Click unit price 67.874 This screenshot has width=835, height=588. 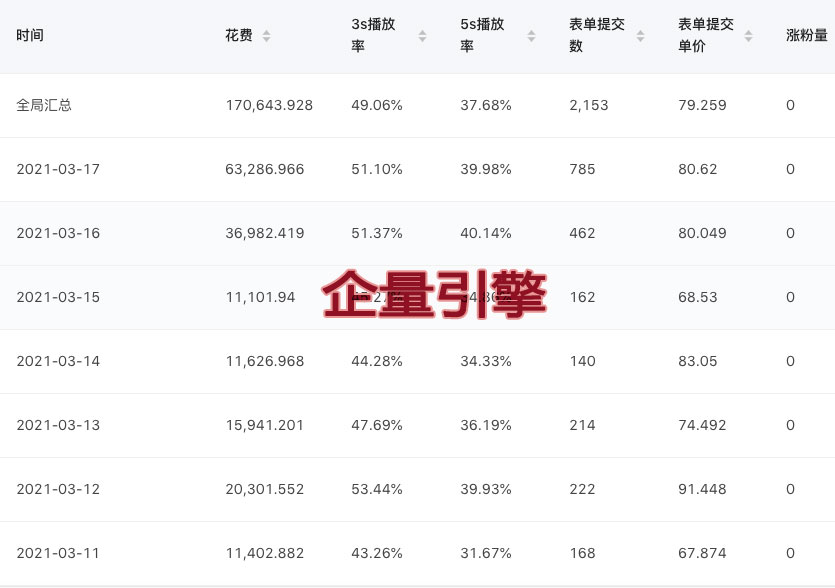pyautogui.click(x=702, y=553)
